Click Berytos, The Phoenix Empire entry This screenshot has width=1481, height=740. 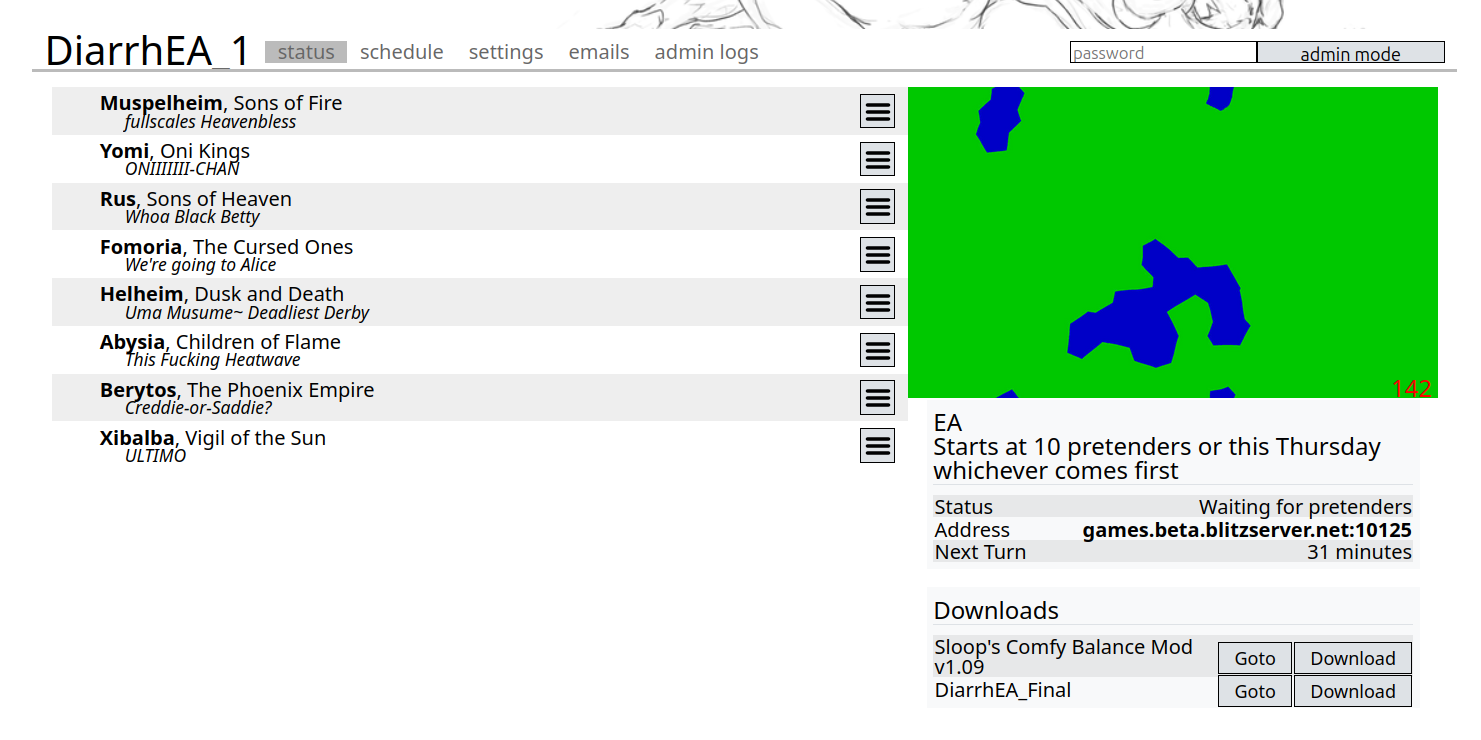(237, 390)
